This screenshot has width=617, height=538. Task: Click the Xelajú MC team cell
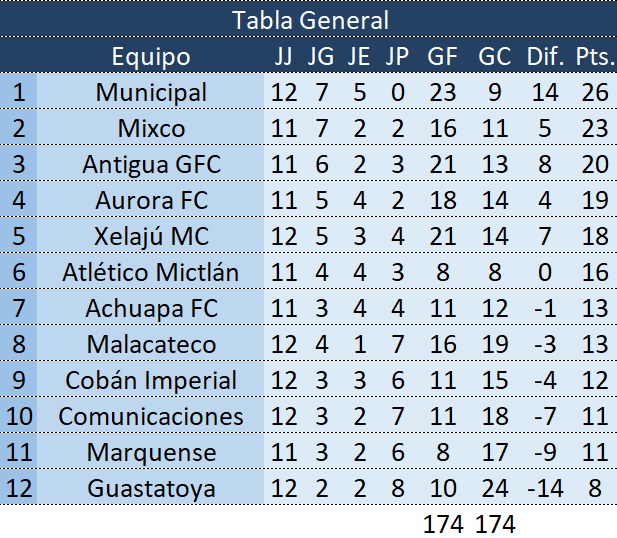(x=151, y=236)
